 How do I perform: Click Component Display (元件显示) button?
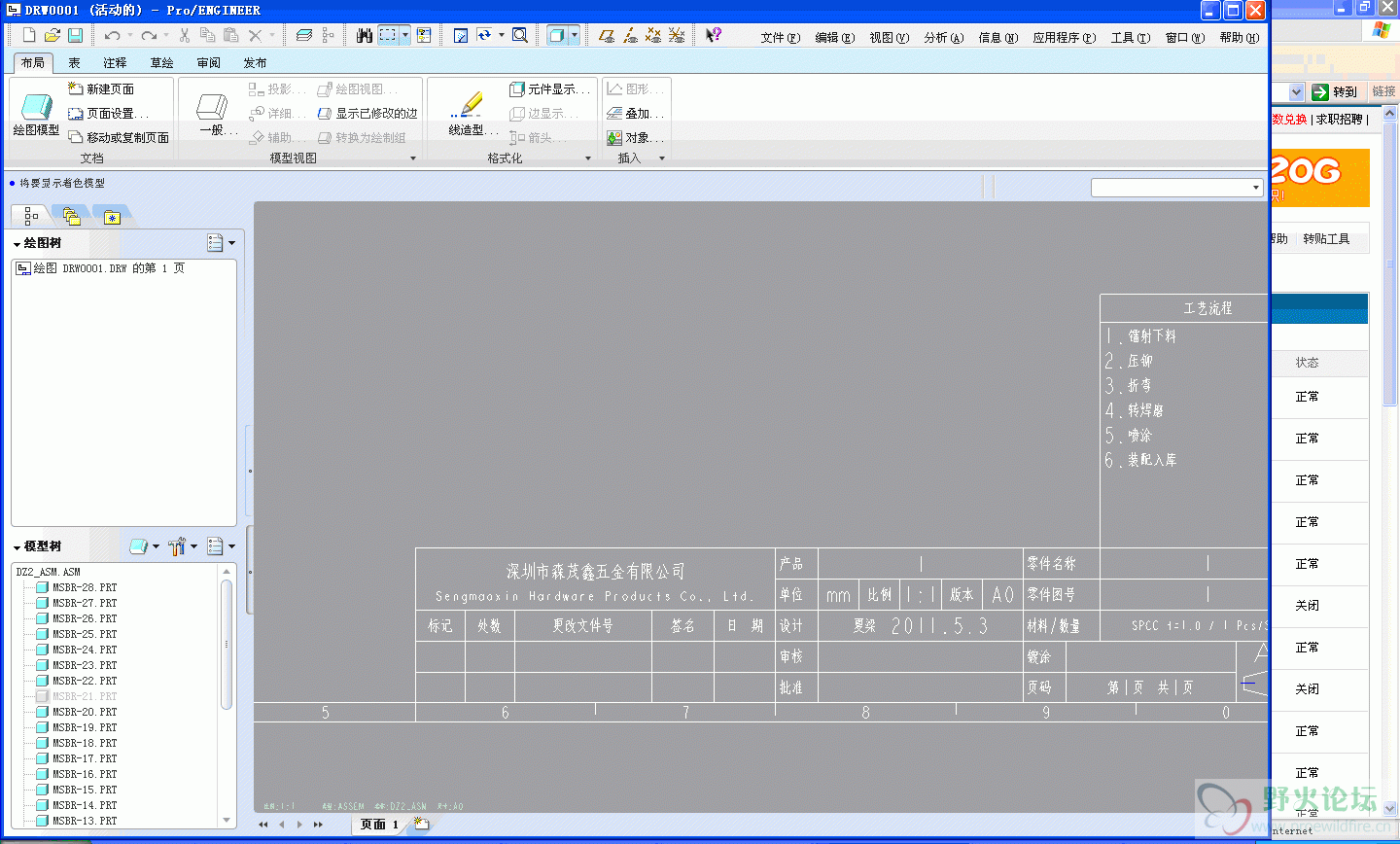pyautogui.click(x=550, y=88)
